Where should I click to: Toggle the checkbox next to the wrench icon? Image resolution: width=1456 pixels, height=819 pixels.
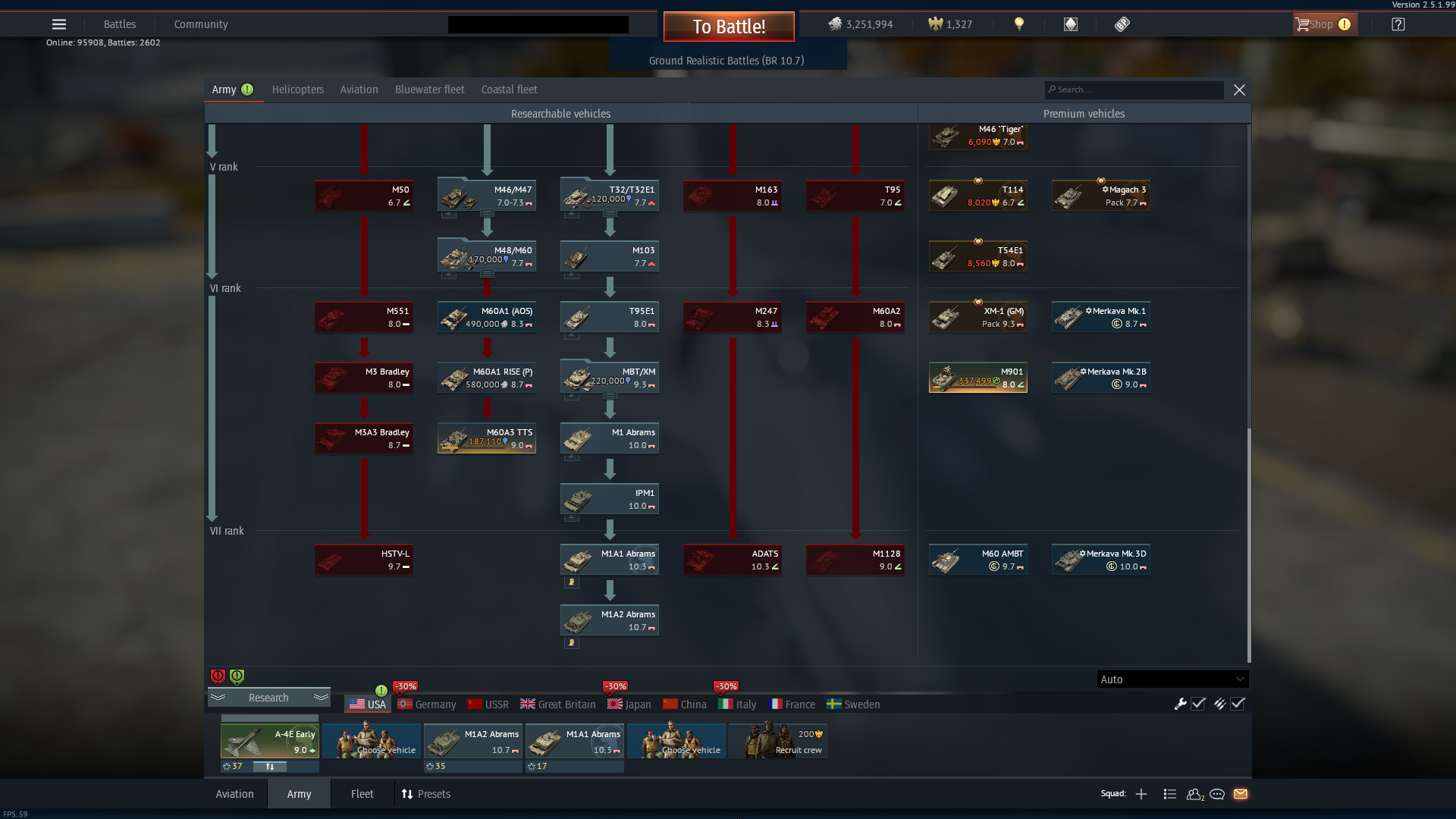coord(1198,704)
